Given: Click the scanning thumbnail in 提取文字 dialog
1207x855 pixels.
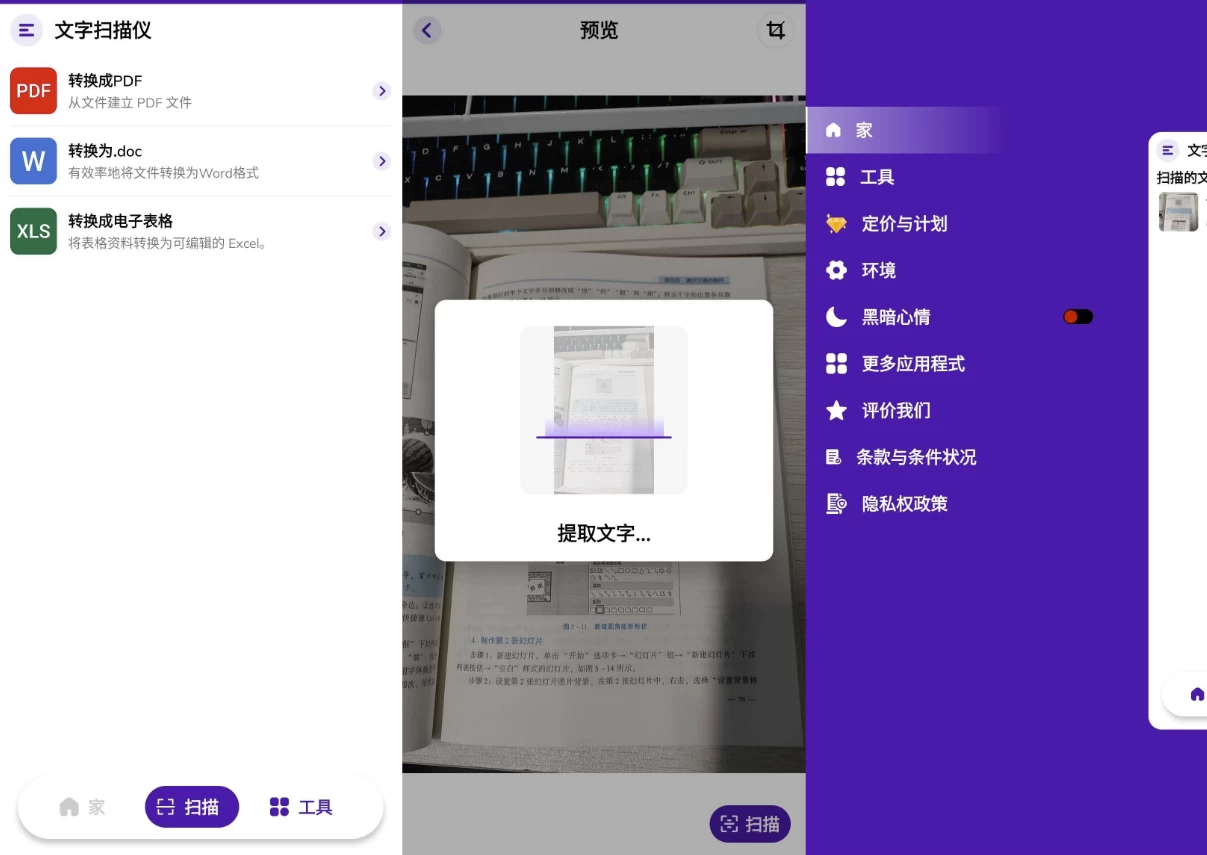Looking at the screenshot, I should pyautogui.click(x=603, y=410).
